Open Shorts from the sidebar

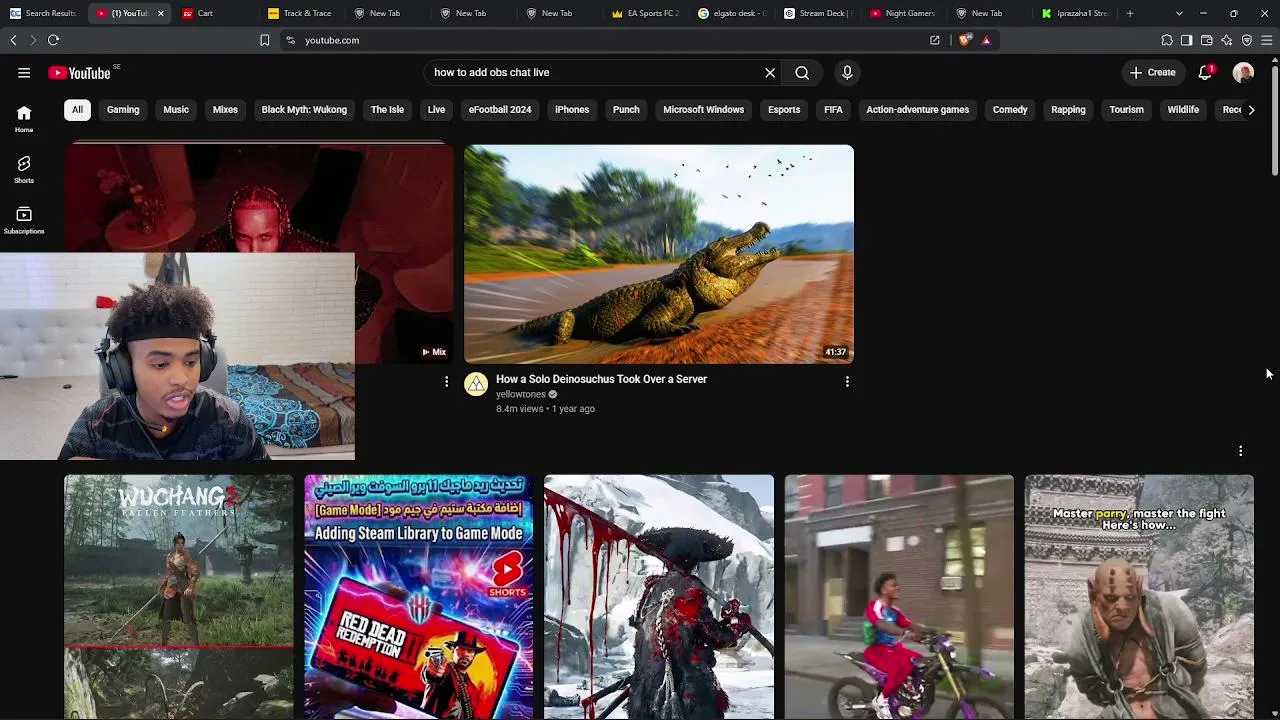click(24, 169)
